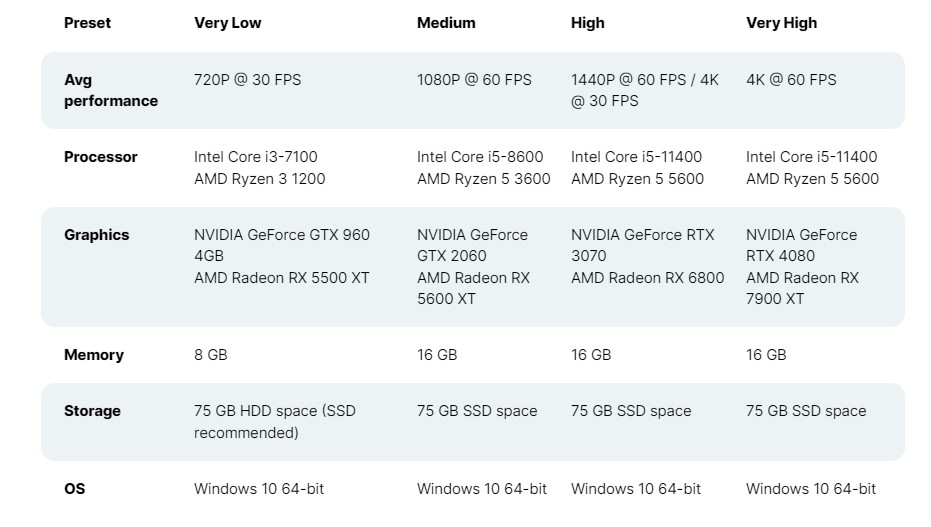Select the Processor row label
This screenshot has width=931, height=527.
[100, 157]
